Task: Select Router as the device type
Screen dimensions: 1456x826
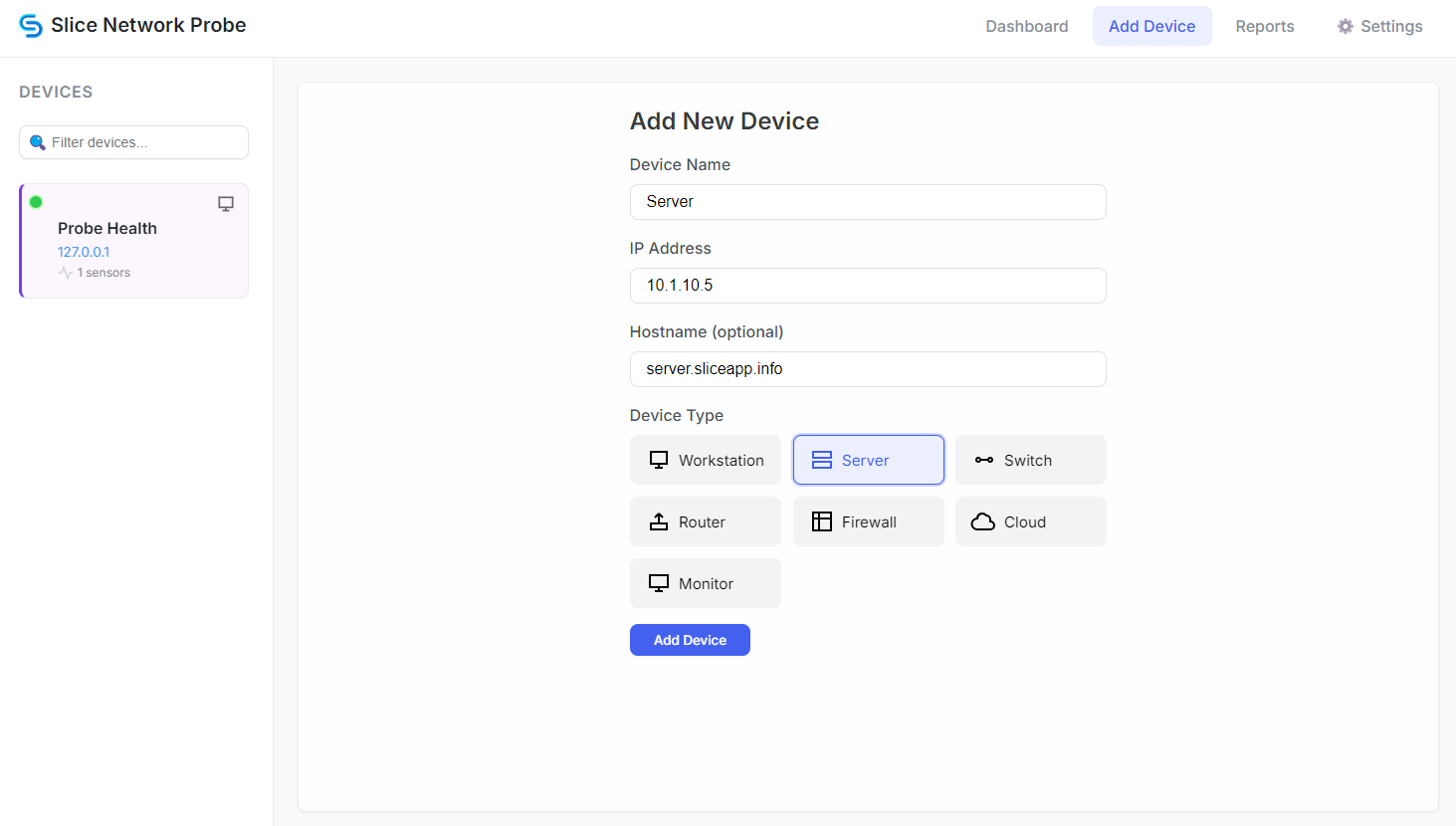Action: pos(706,520)
